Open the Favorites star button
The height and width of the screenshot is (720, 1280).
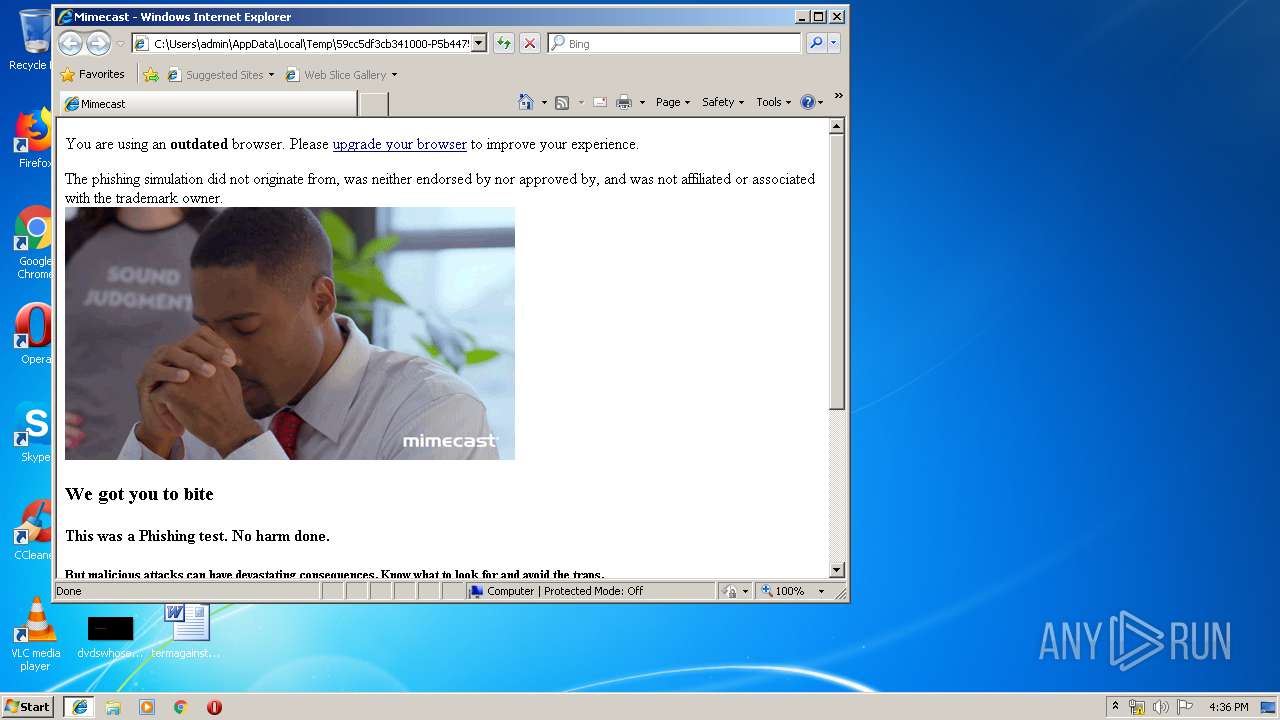pyautogui.click(x=92, y=74)
